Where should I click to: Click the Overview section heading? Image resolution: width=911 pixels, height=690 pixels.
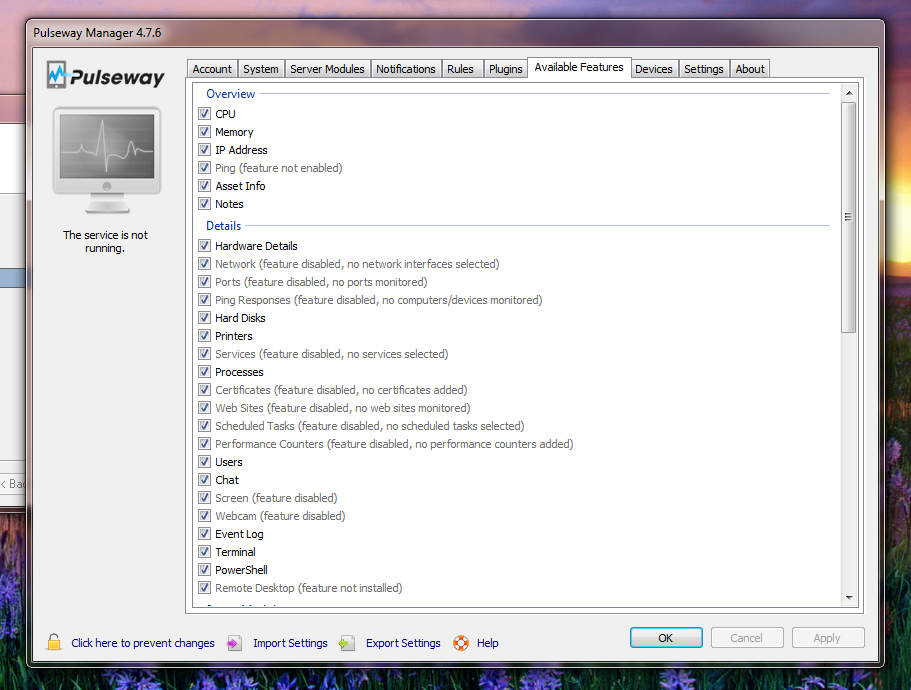231,94
